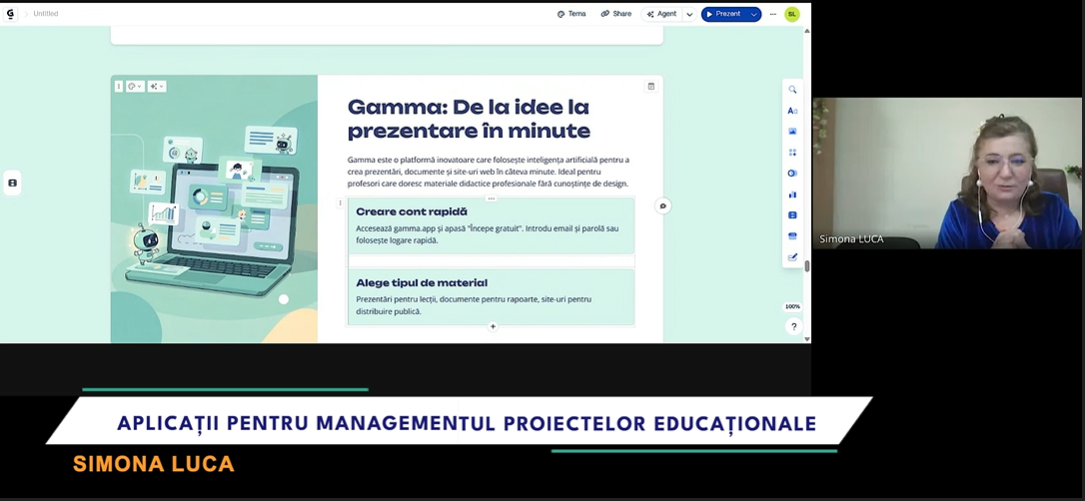1085x501 pixels.
Task: Click the vertical scrollbar thumb
Action: (x=806, y=266)
